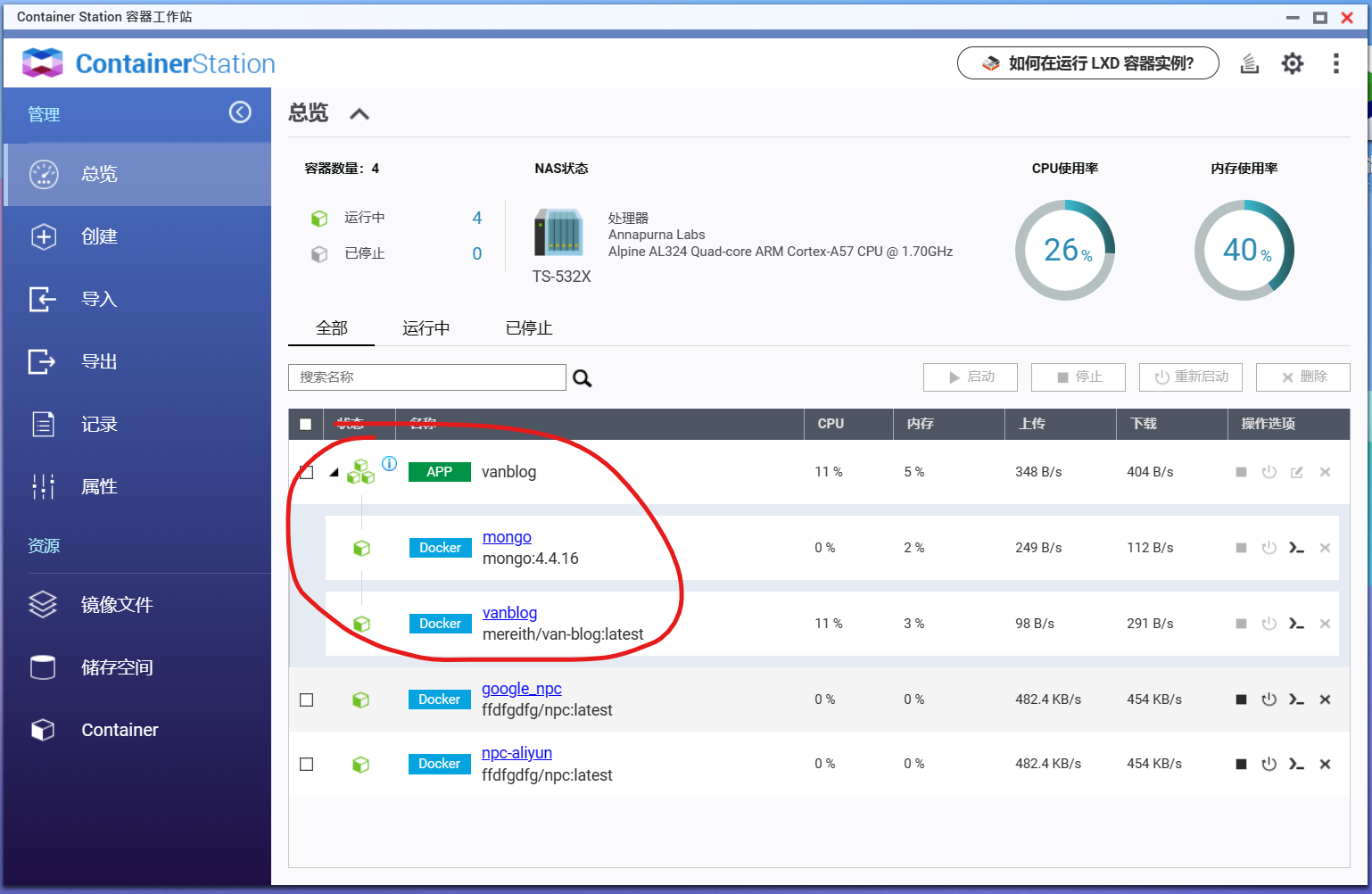Click the search magnifier icon
The height and width of the screenshot is (894, 1372).
582,378
